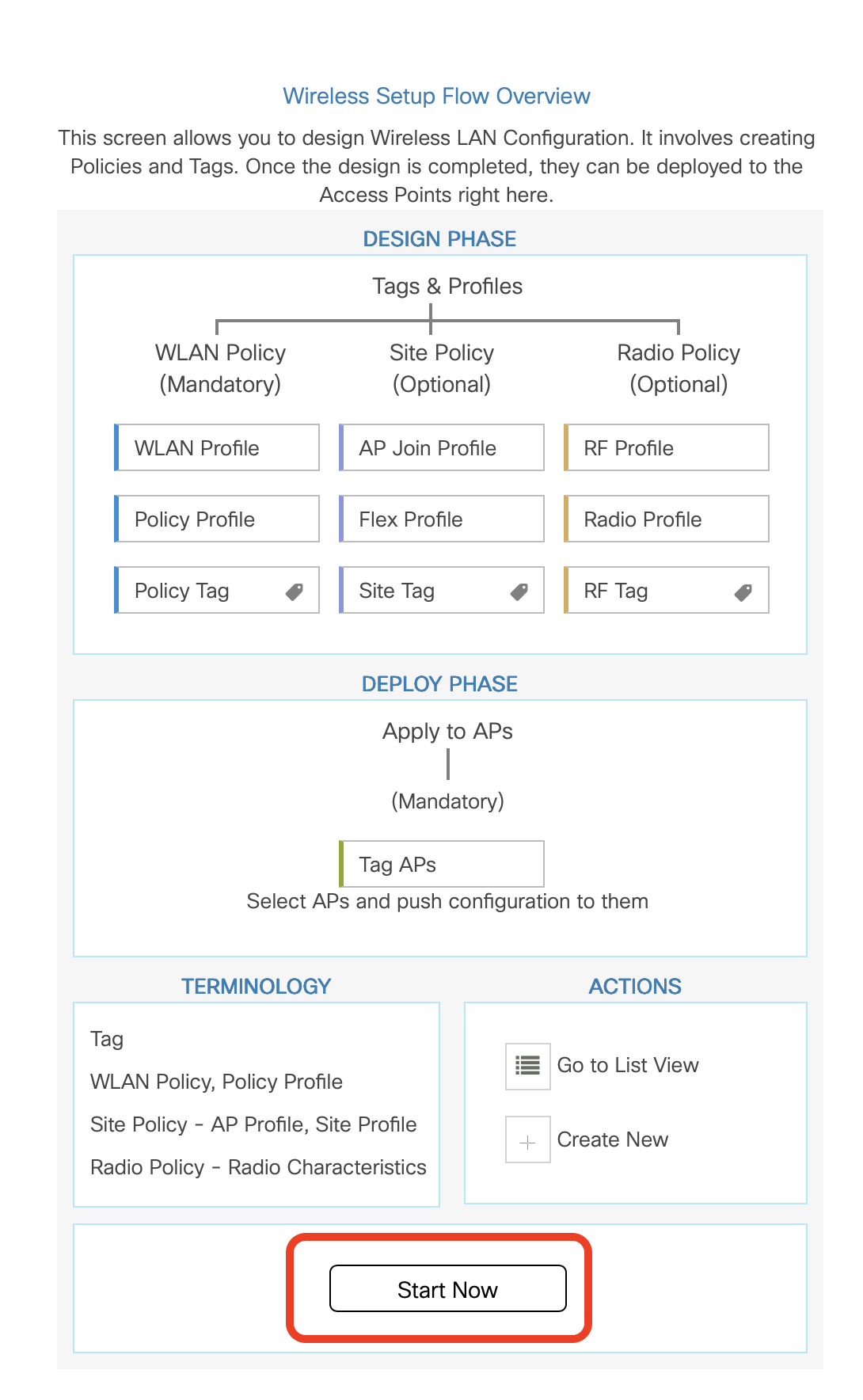Select WLAN Policy, Policy Profile terminology entry
Viewport: 863px width, 1400px height.
tap(216, 1082)
